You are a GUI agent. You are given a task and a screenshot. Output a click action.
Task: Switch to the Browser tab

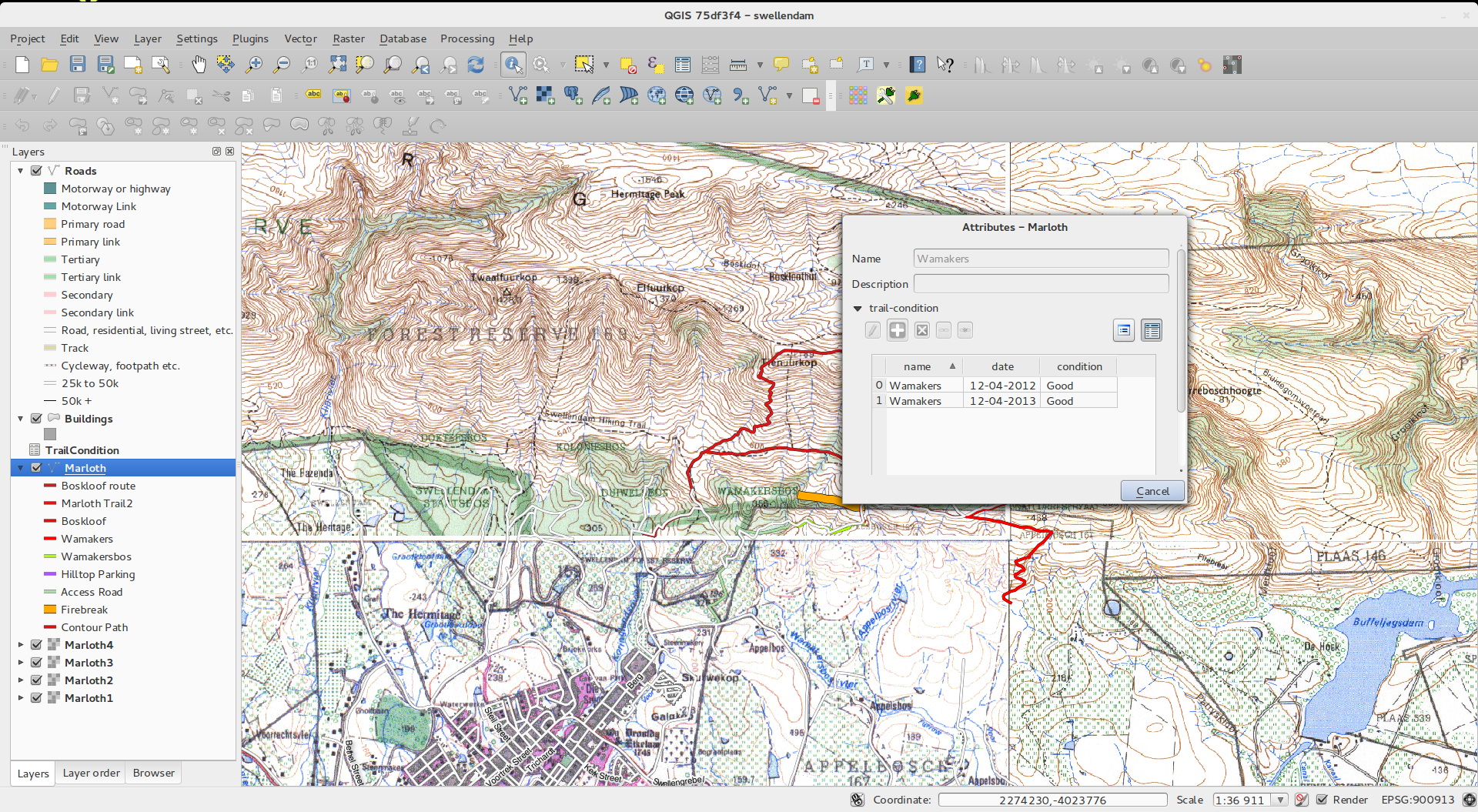pos(153,773)
